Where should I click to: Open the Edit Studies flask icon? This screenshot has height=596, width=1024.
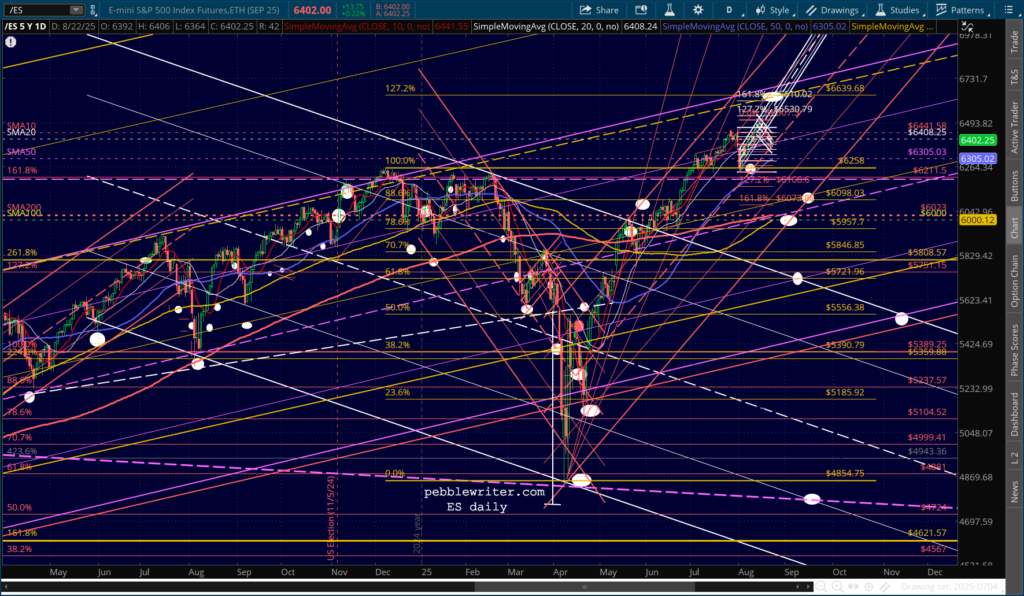coord(669,10)
